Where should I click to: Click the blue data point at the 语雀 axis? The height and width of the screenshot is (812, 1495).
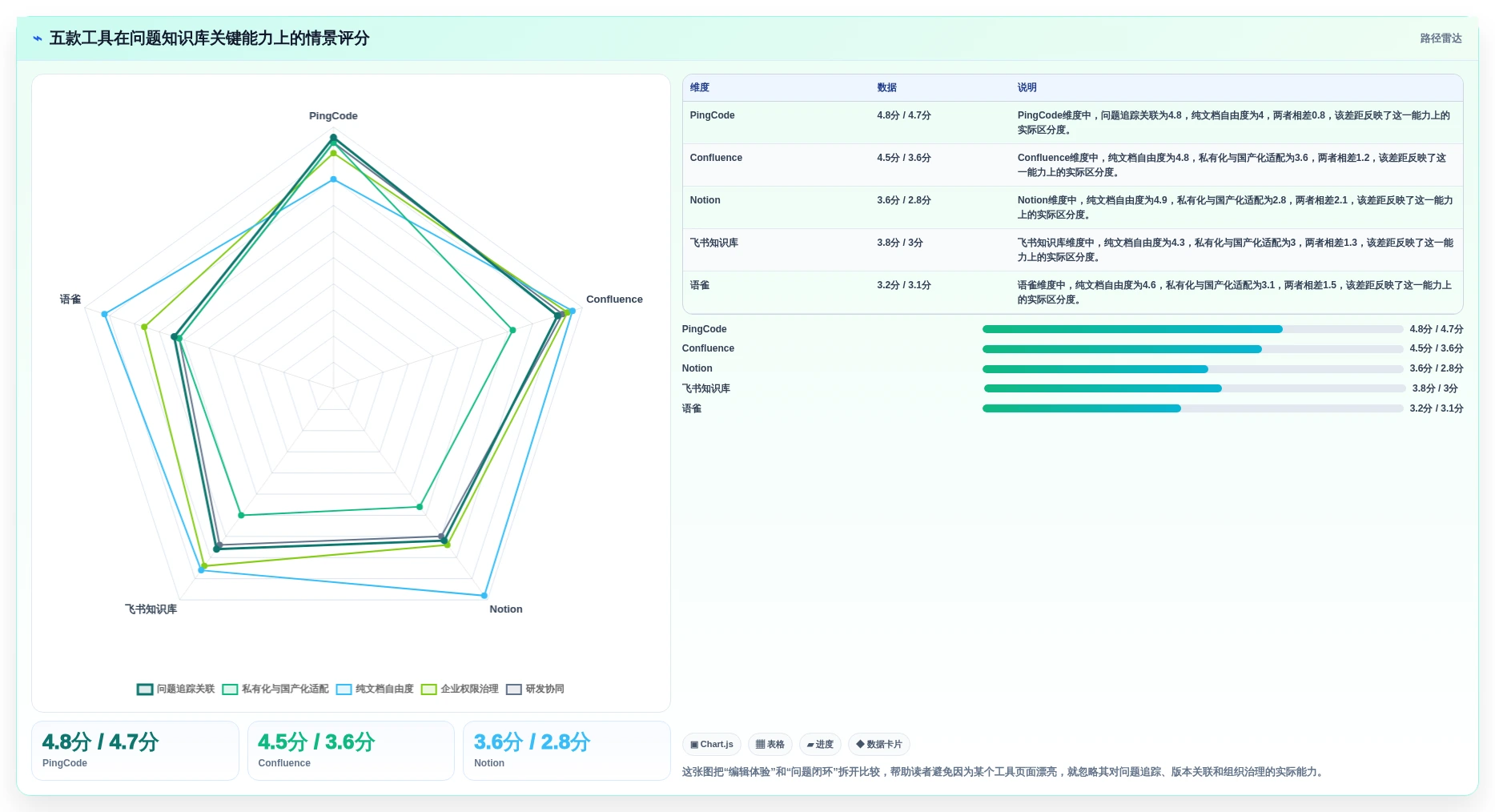click(104, 314)
